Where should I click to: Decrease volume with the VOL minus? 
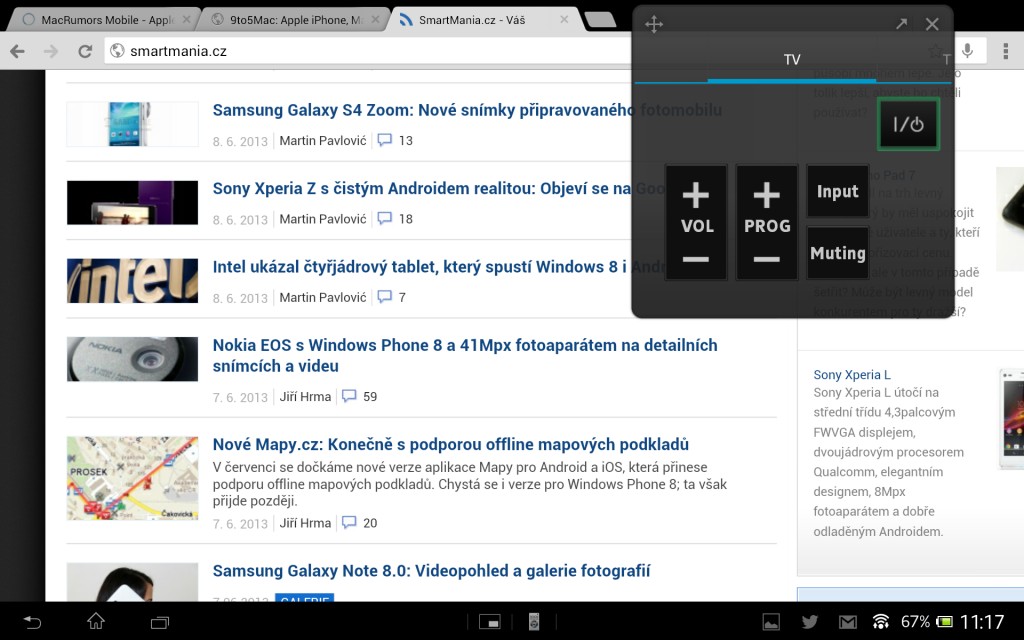(696, 259)
